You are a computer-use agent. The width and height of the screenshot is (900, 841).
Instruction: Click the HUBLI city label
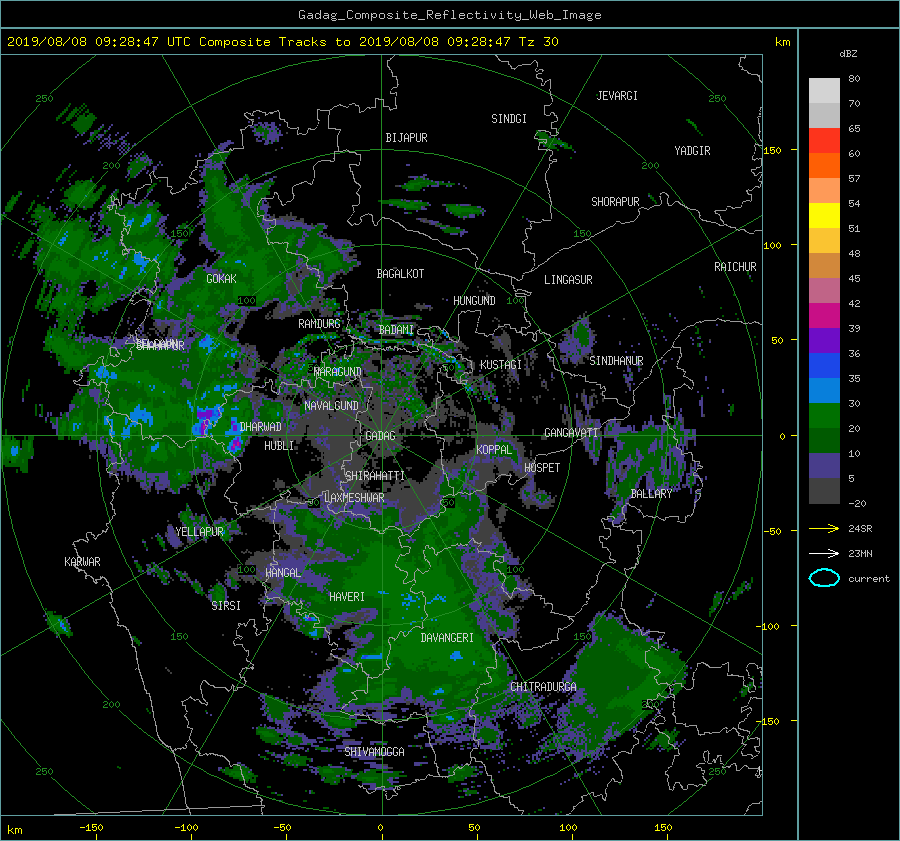click(x=279, y=446)
